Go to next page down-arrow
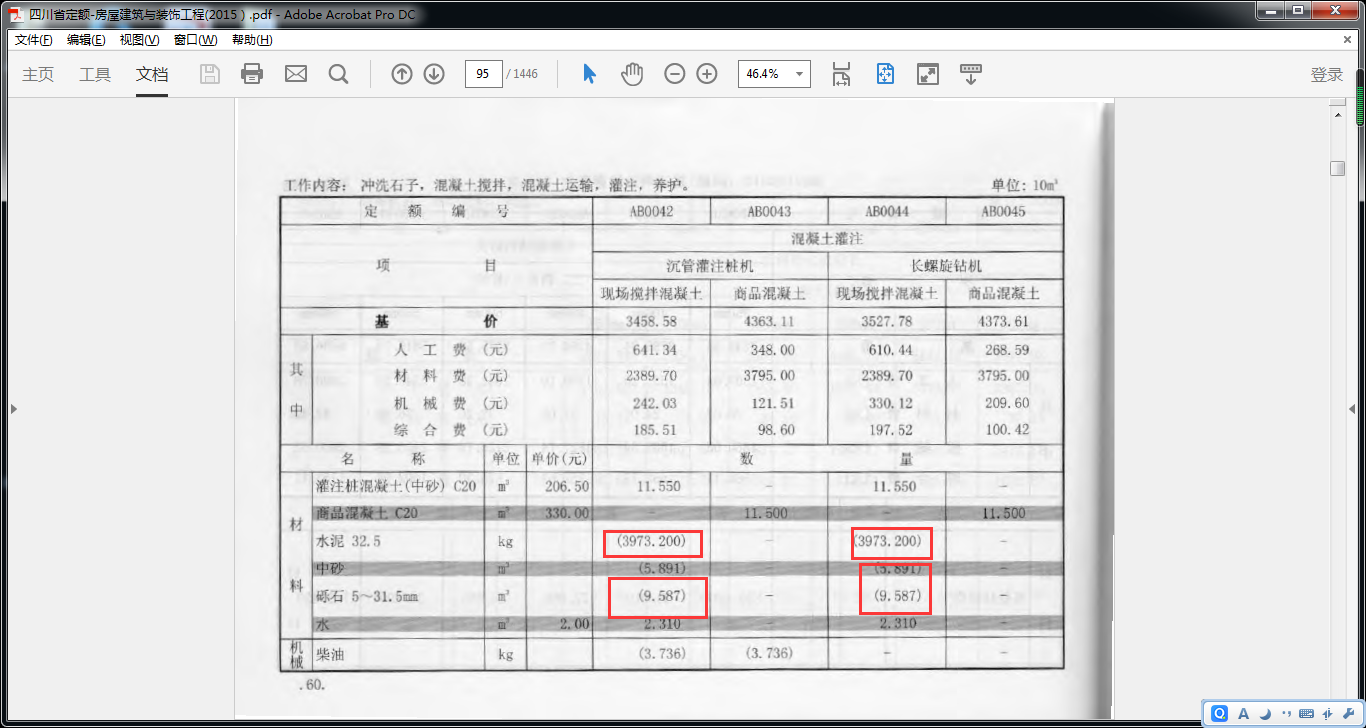The height and width of the screenshot is (728, 1366). [434, 74]
